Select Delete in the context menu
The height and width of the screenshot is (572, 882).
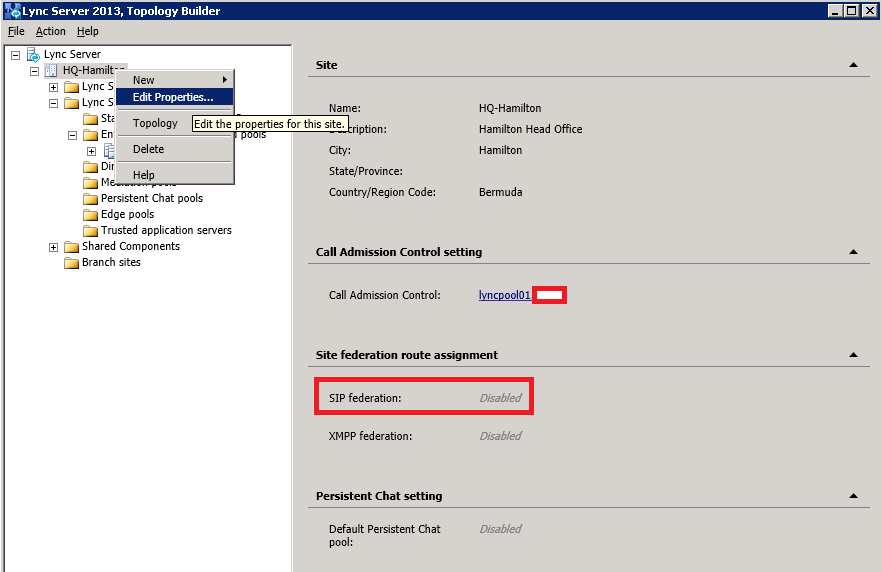tap(148, 149)
